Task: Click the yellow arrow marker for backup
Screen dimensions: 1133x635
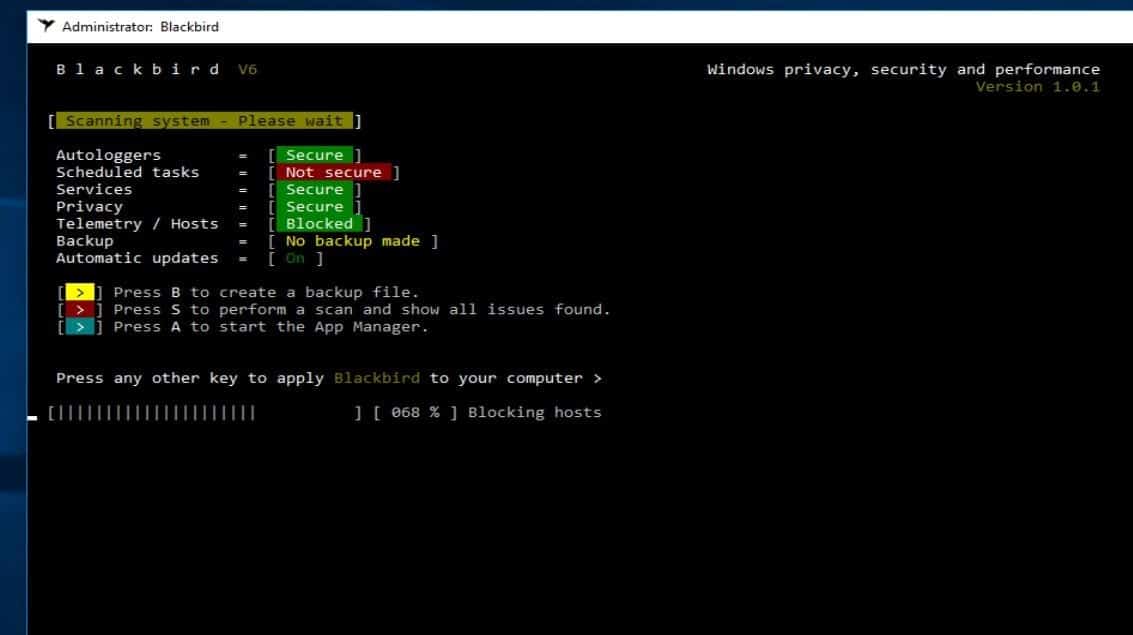Action: (79, 293)
